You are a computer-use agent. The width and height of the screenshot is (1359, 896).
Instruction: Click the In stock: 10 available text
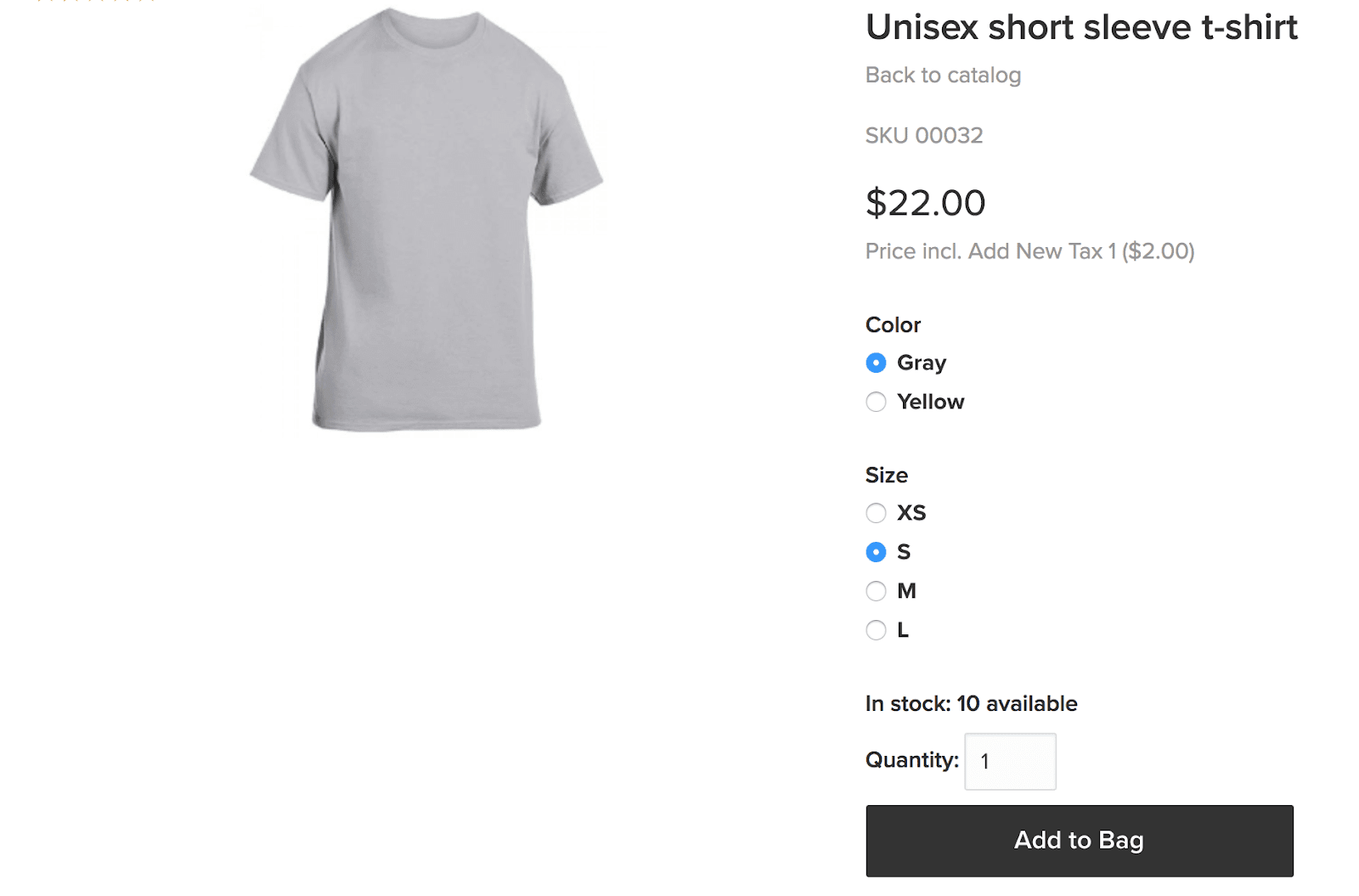971,704
